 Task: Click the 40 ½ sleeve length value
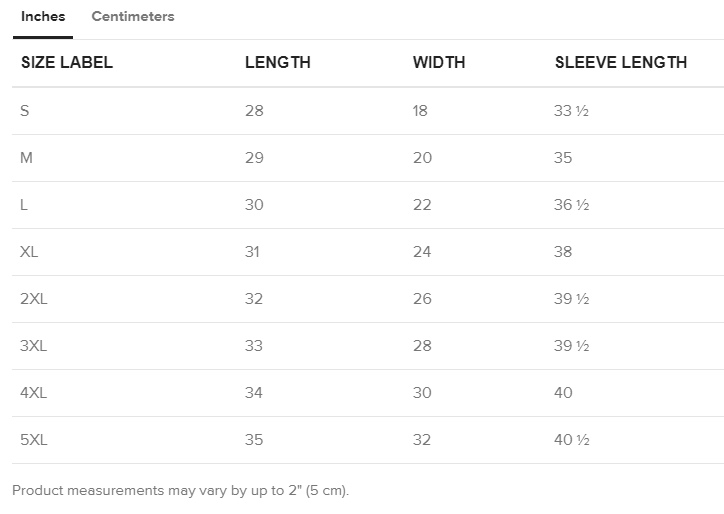571,440
